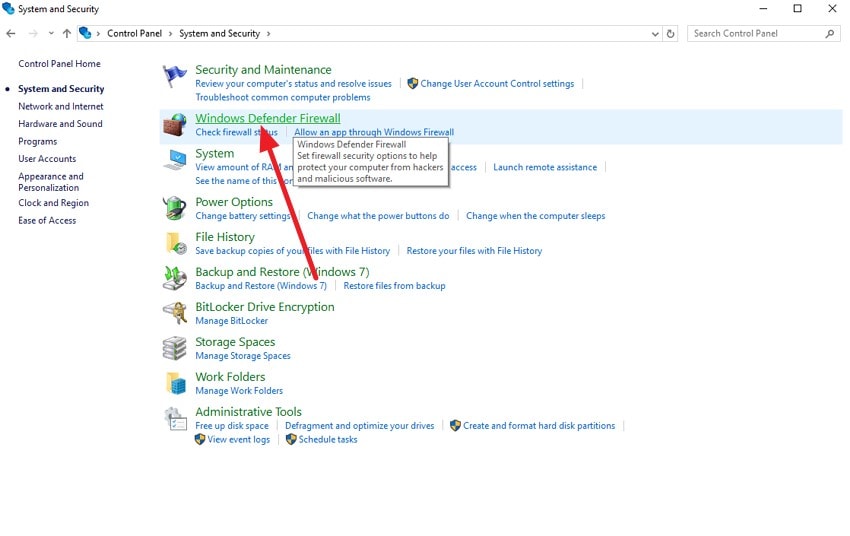Open Windows Defender Firewall heading link

pyautogui.click(x=268, y=118)
